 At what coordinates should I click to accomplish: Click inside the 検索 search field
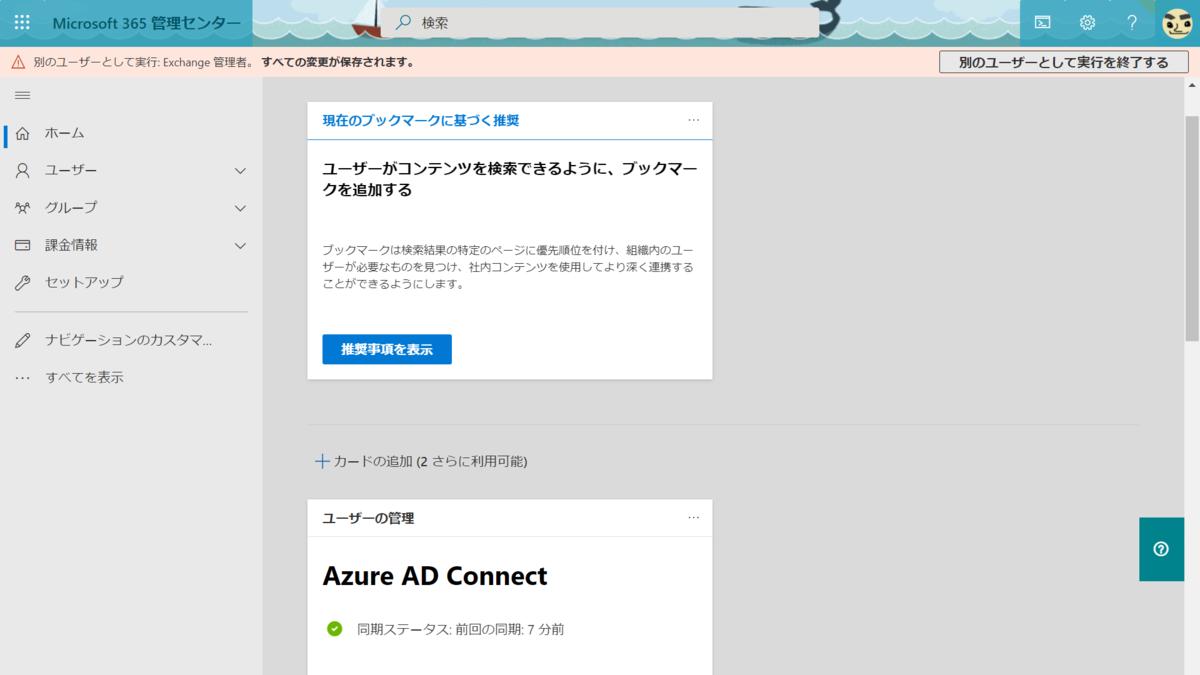pos(600,22)
